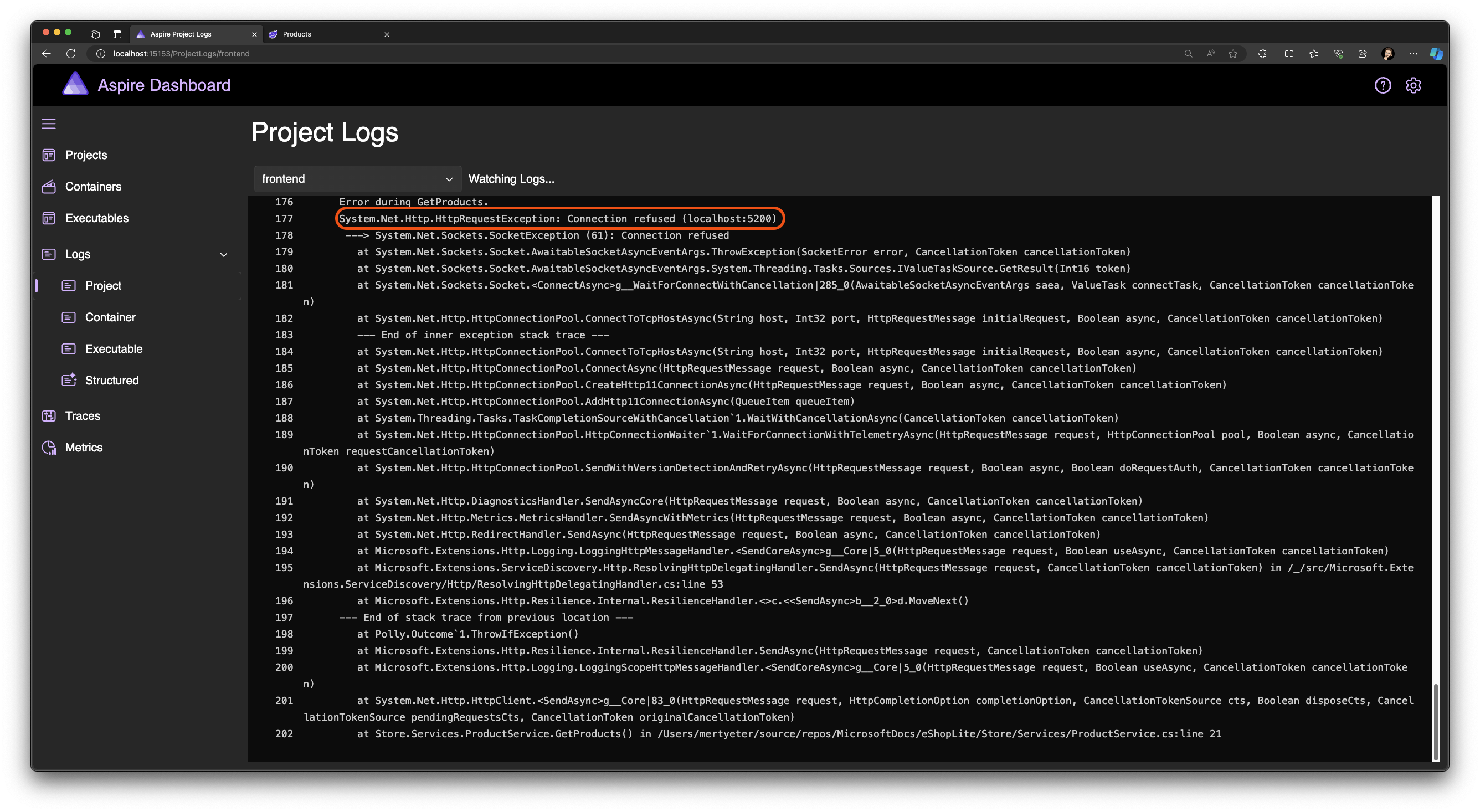Collapse the Logs section chevron

(x=223, y=255)
